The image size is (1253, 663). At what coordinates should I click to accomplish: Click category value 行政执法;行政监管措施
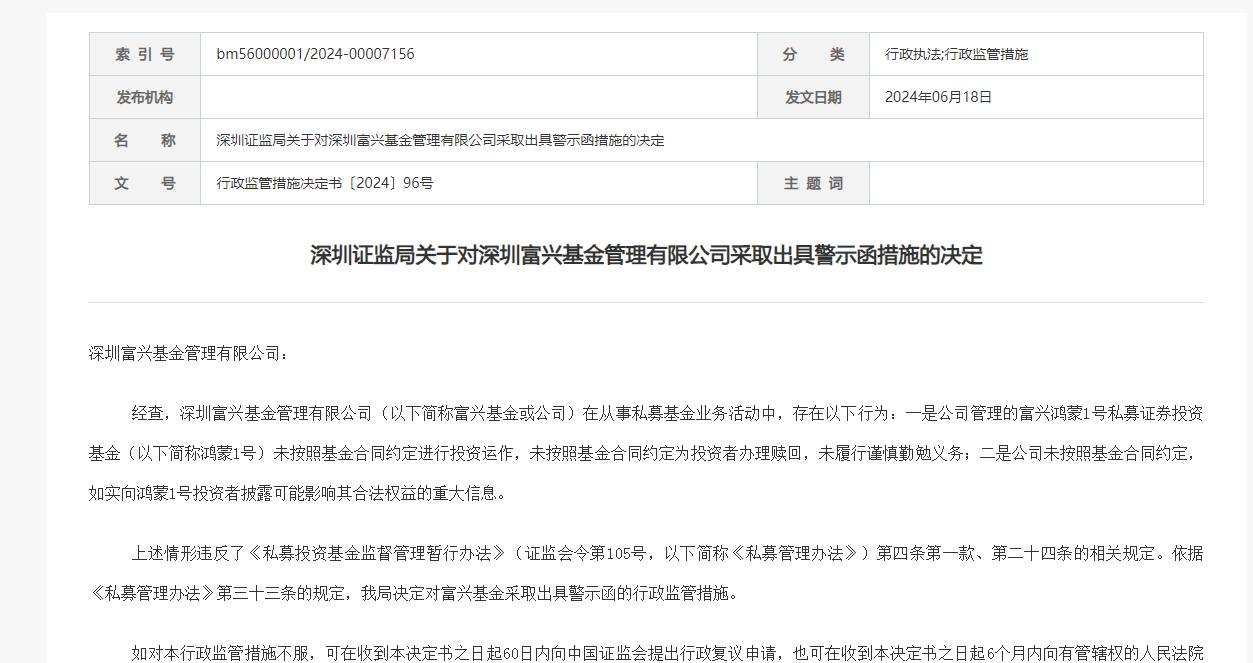pyautogui.click(x=956, y=54)
